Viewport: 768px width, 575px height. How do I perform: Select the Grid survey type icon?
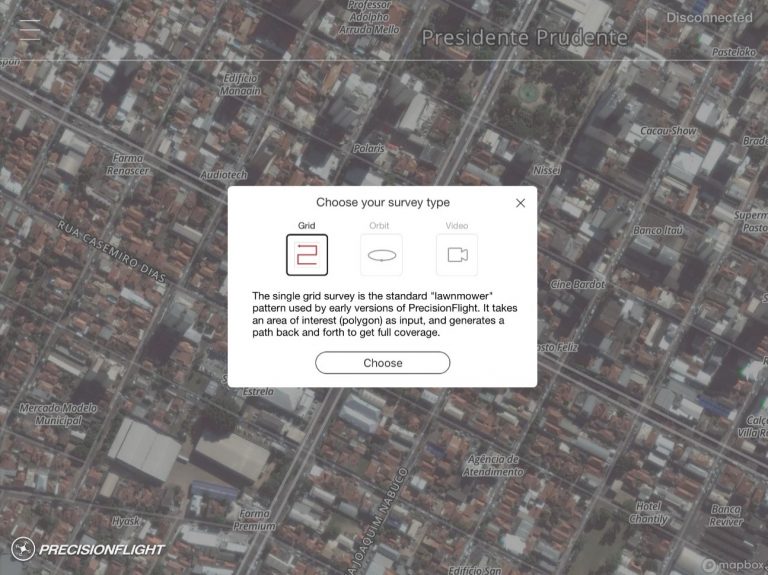point(307,255)
